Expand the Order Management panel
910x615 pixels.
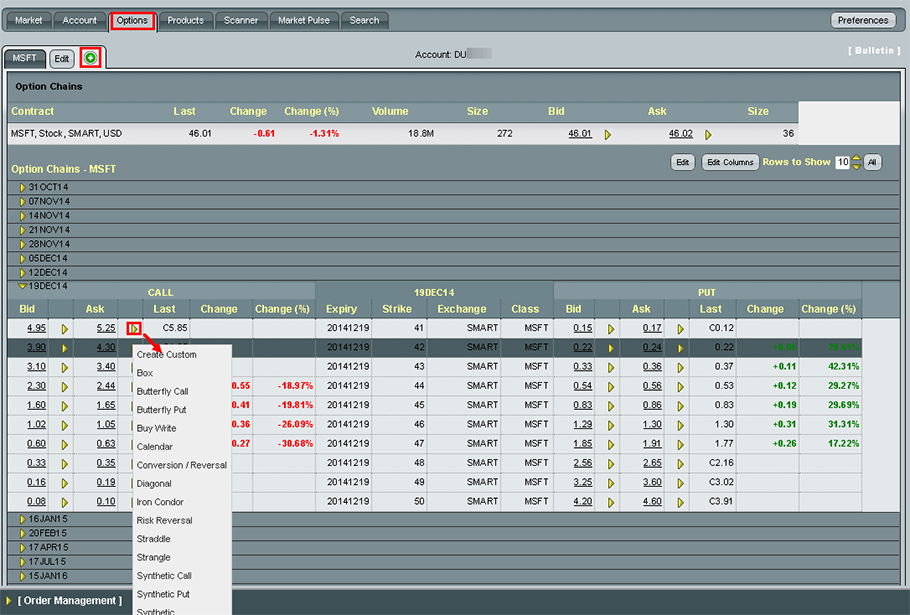(9, 600)
